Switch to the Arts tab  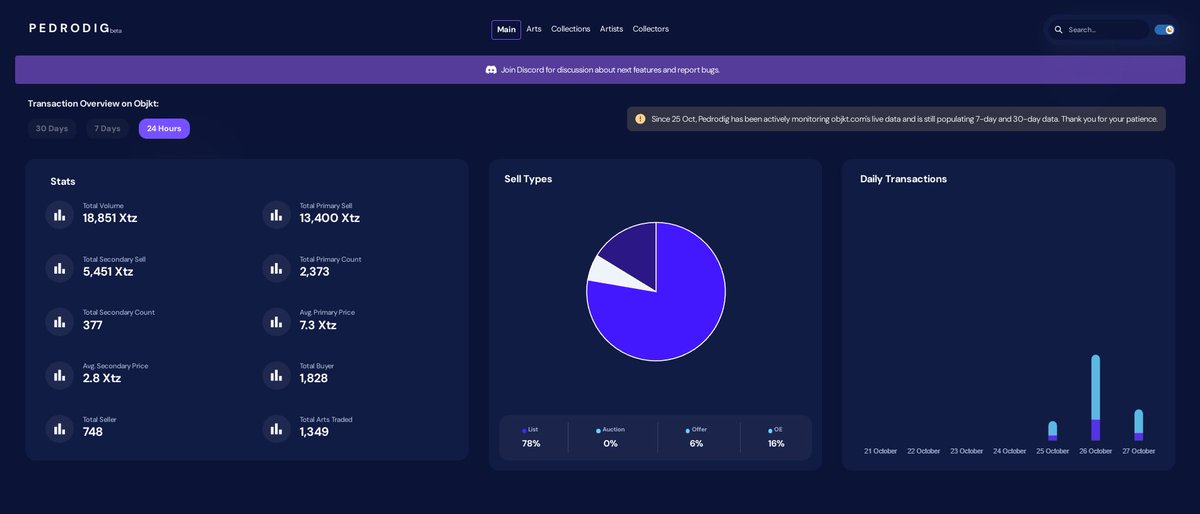click(x=534, y=29)
